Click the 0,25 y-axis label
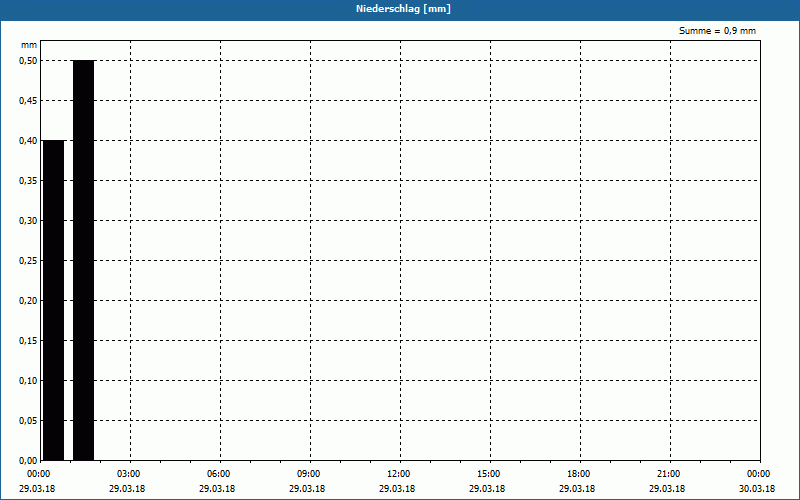Image resolution: width=800 pixels, height=500 pixels. [x=28, y=261]
